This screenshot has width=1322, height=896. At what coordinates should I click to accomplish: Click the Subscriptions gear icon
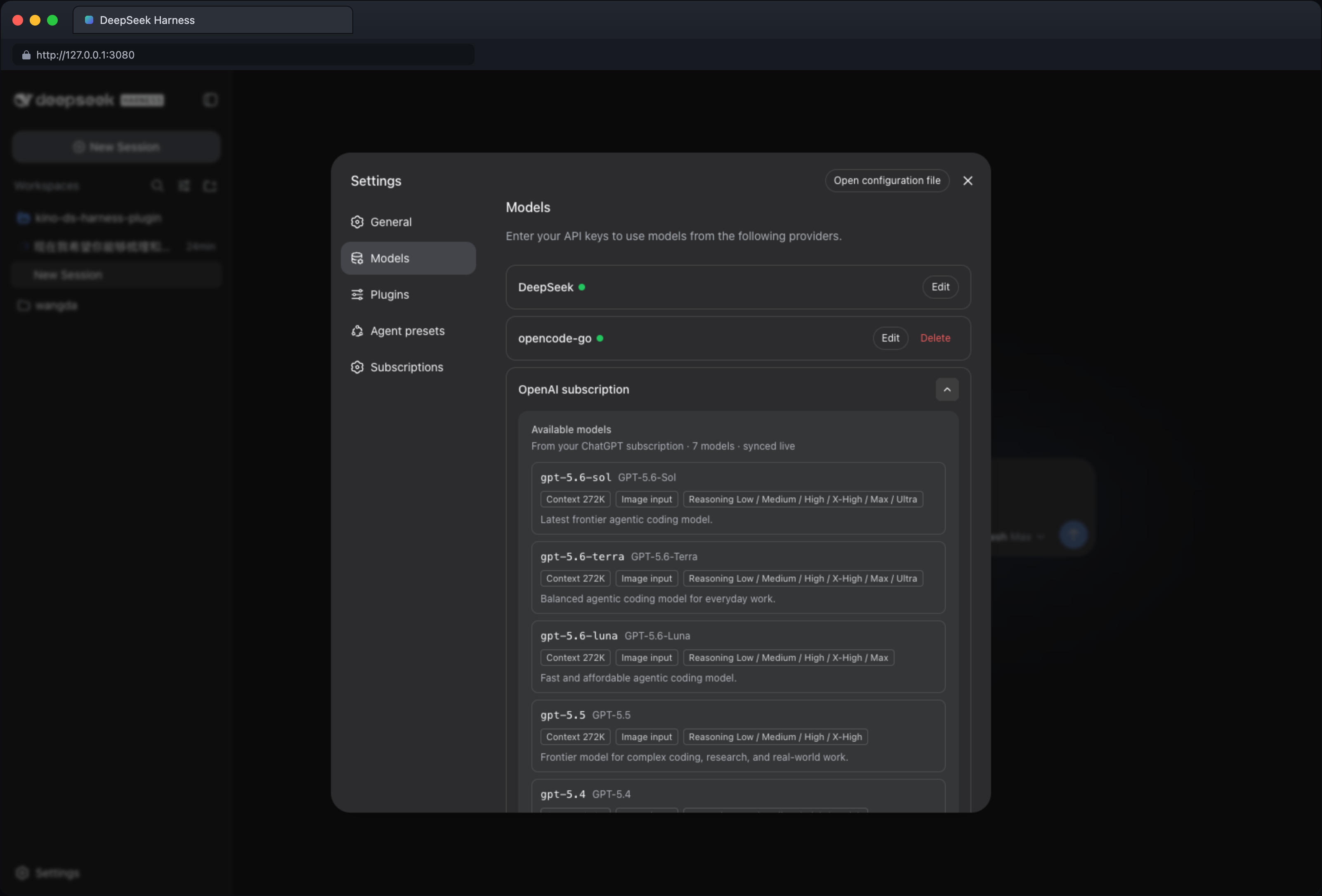357,368
